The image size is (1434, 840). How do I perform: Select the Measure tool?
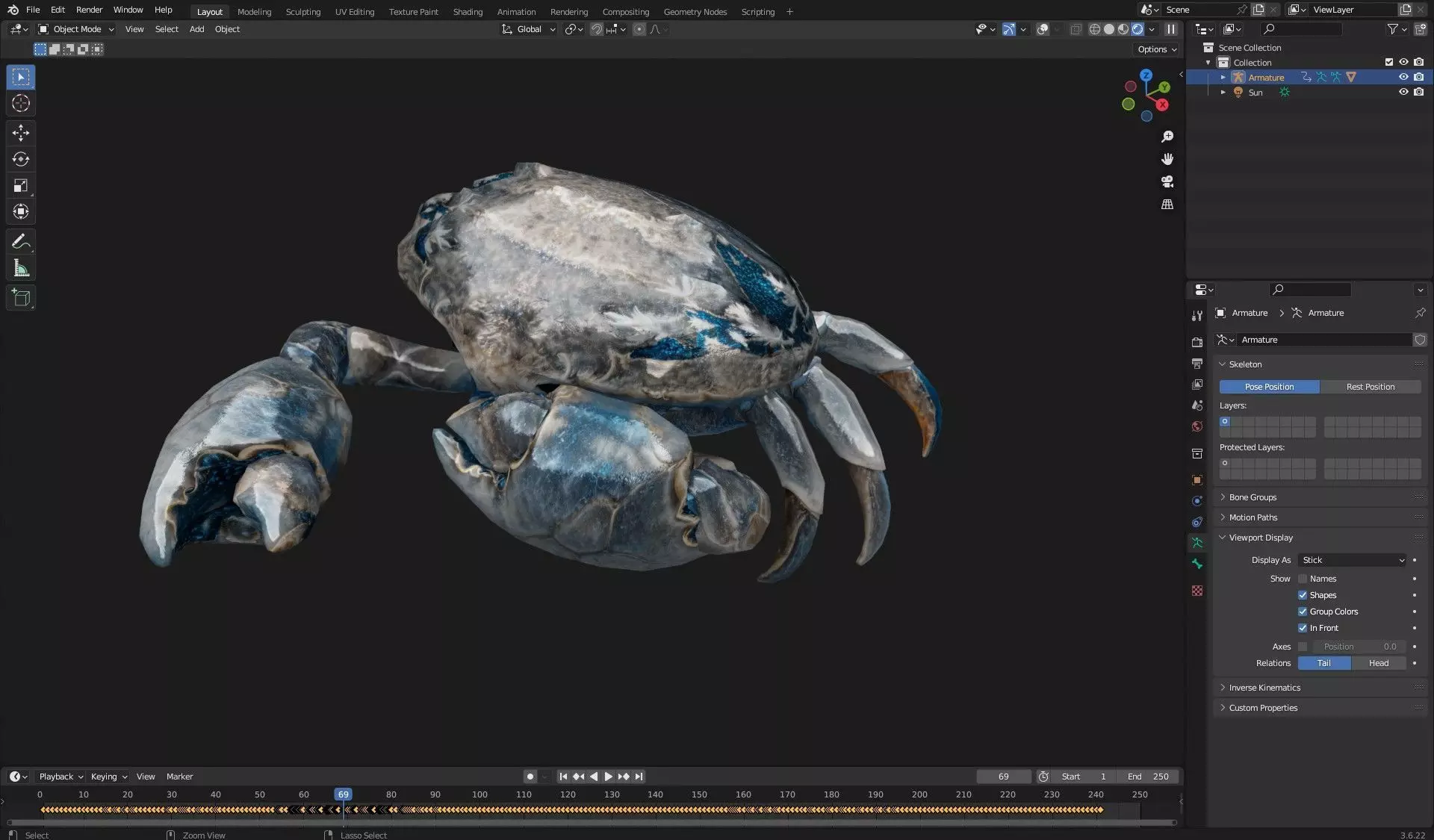pyautogui.click(x=21, y=268)
